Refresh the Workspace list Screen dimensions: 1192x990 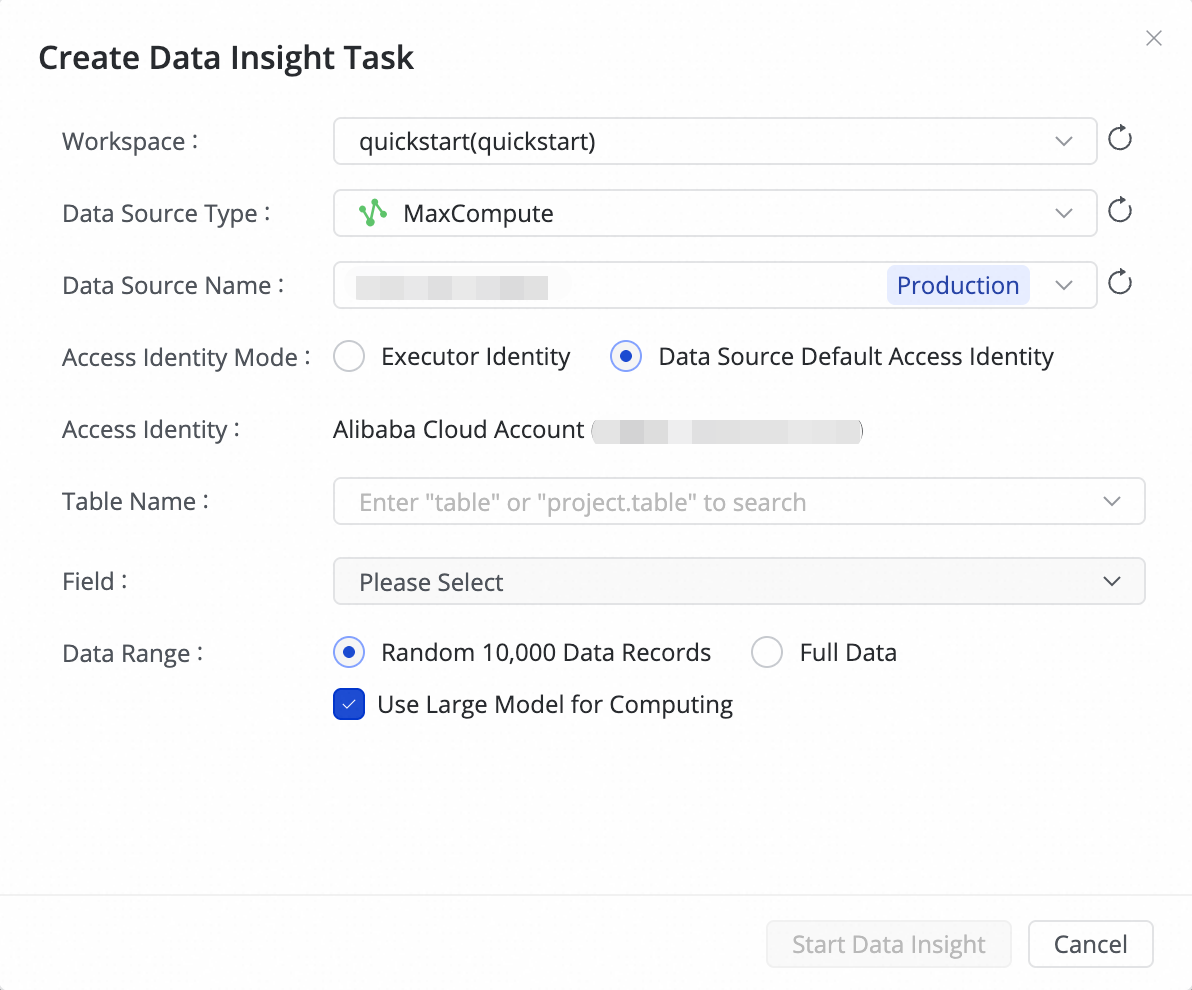[x=1120, y=139]
